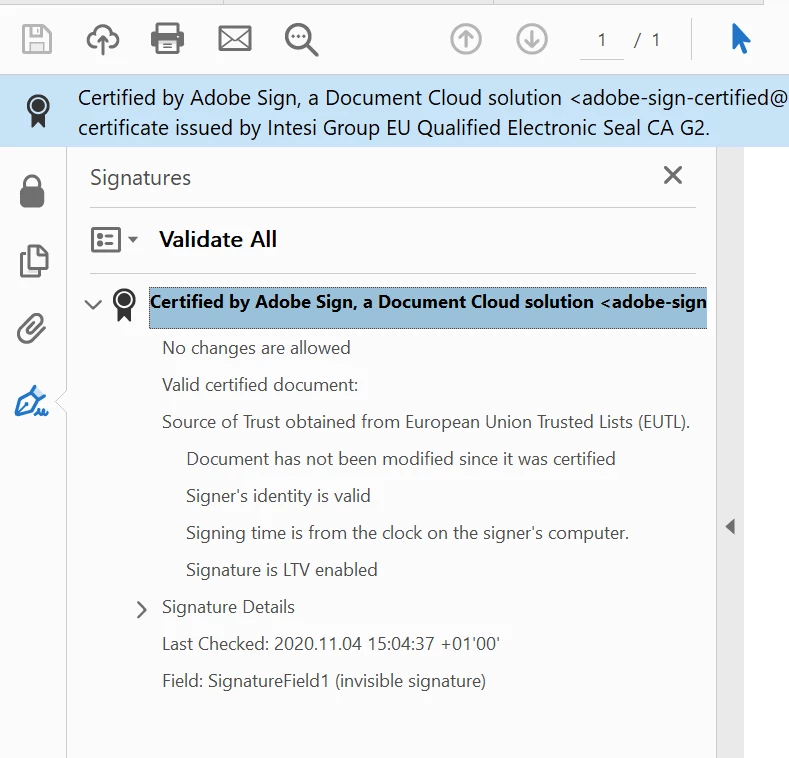This screenshot has height=758, width=789.
Task: Send file by email envelope icon
Action: (235, 39)
